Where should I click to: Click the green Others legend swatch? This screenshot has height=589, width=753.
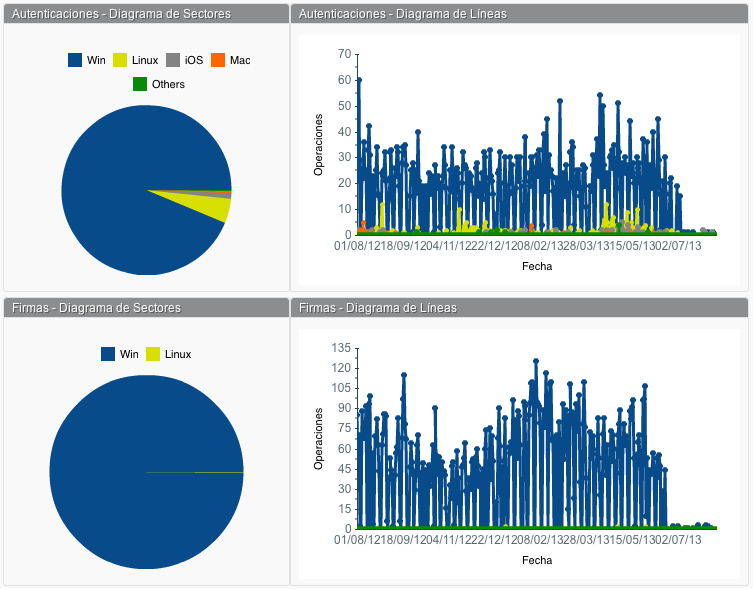(140, 84)
